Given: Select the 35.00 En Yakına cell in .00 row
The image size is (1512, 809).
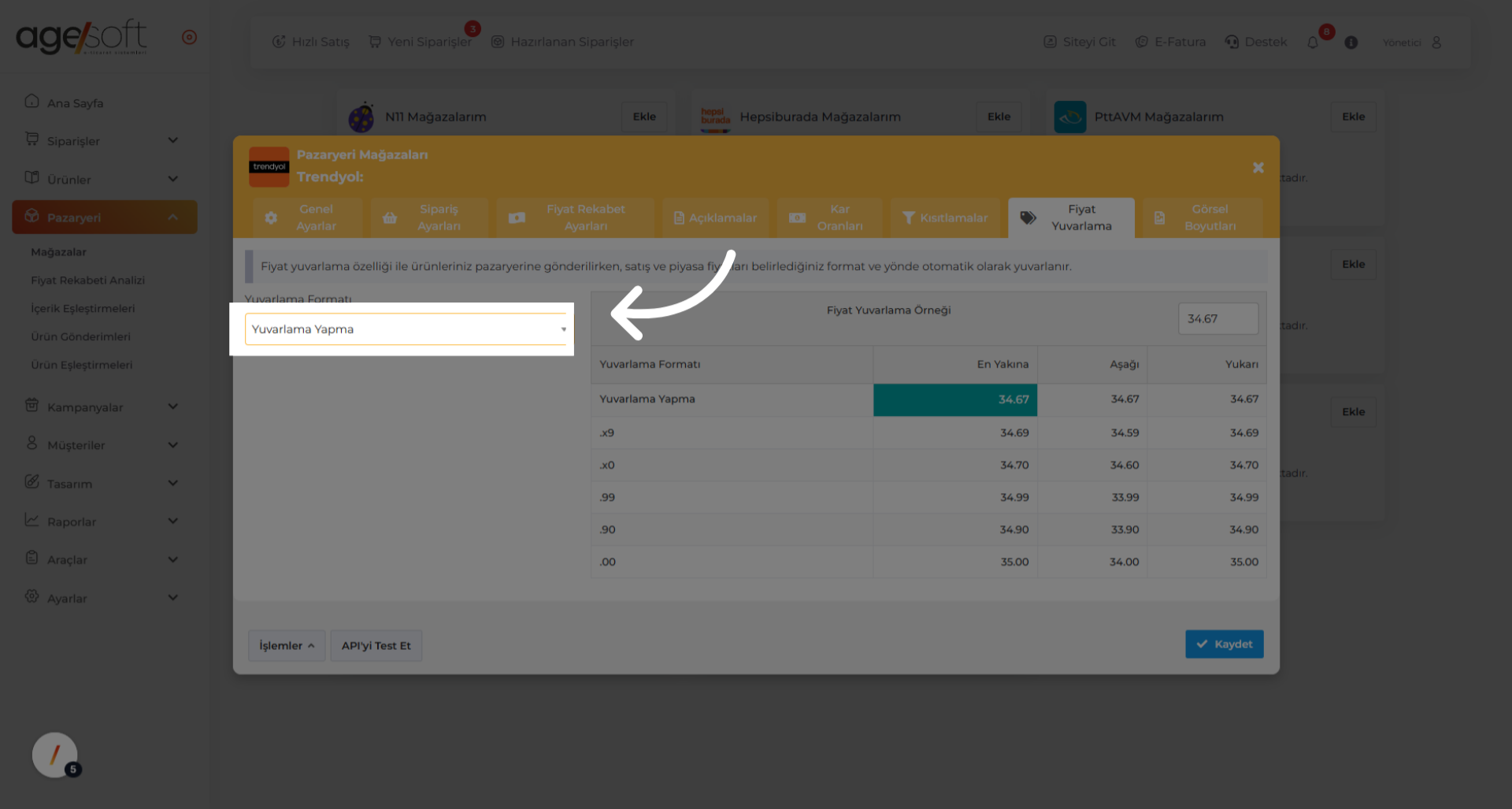Looking at the screenshot, I should point(955,562).
